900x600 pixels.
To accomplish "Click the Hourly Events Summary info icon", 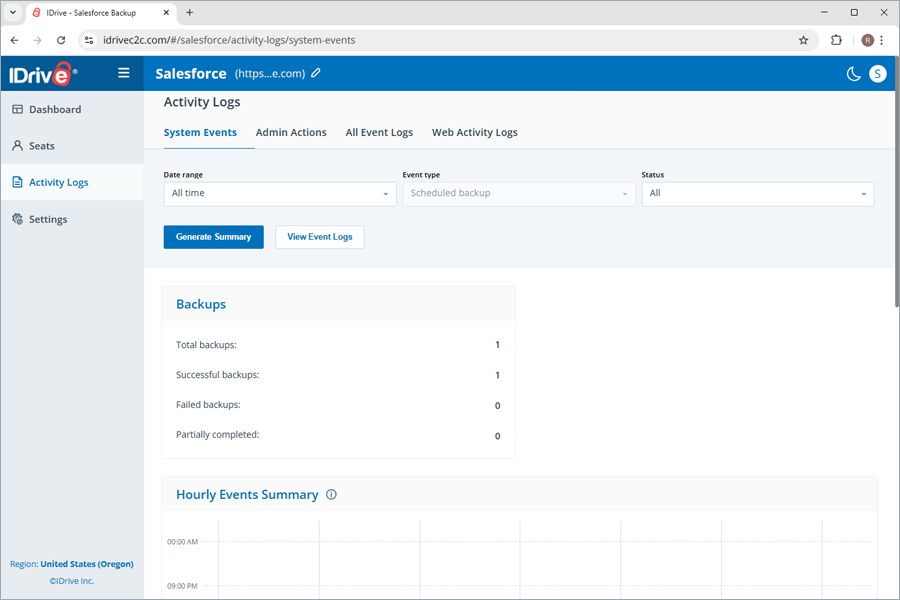I will 332,495.
